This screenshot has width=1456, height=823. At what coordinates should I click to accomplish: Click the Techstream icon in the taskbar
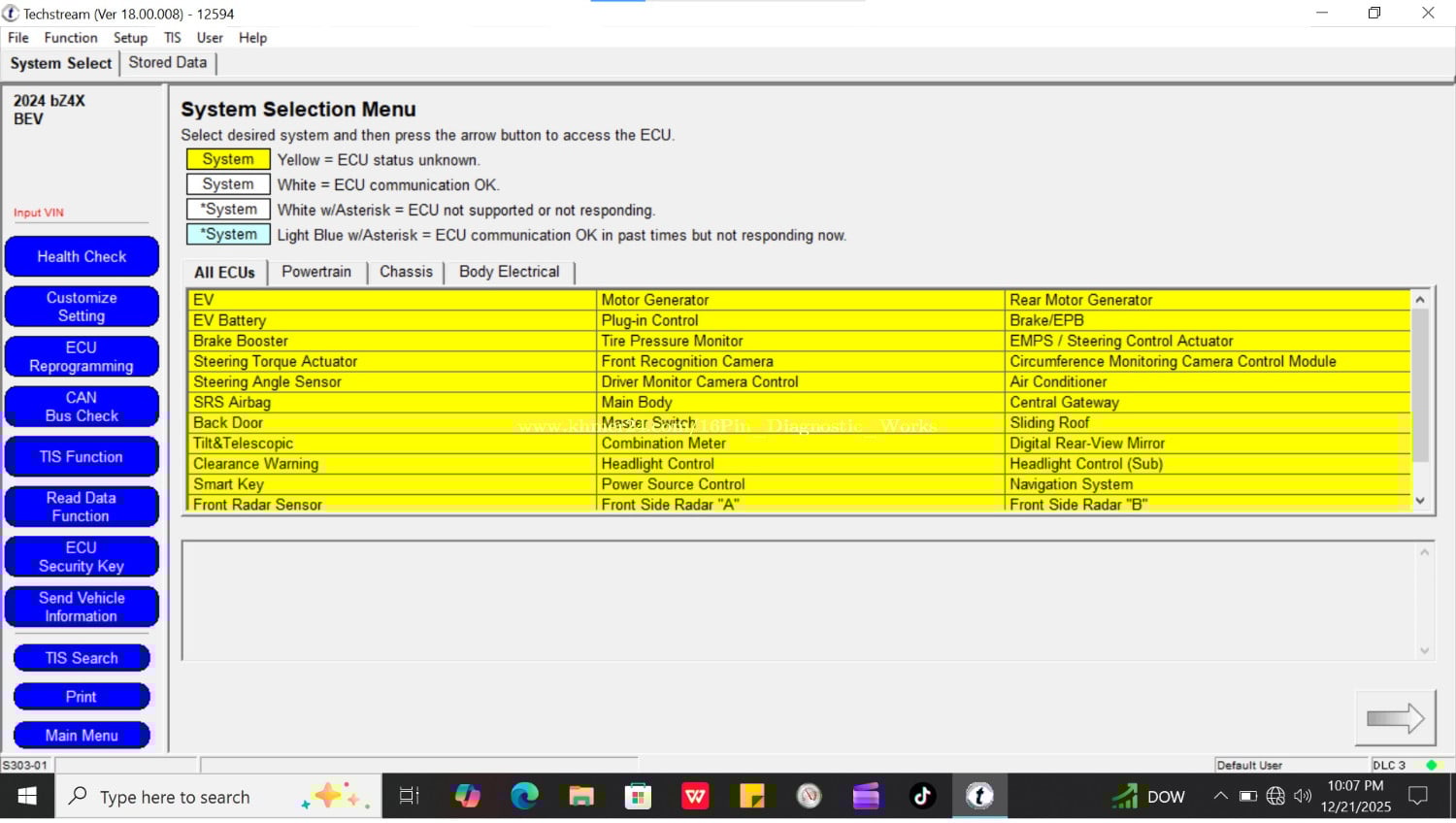tap(979, 797)
